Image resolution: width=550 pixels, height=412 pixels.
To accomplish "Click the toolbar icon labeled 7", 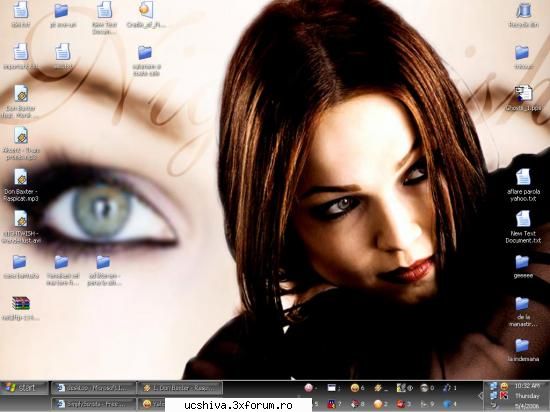I will point(331,405).
